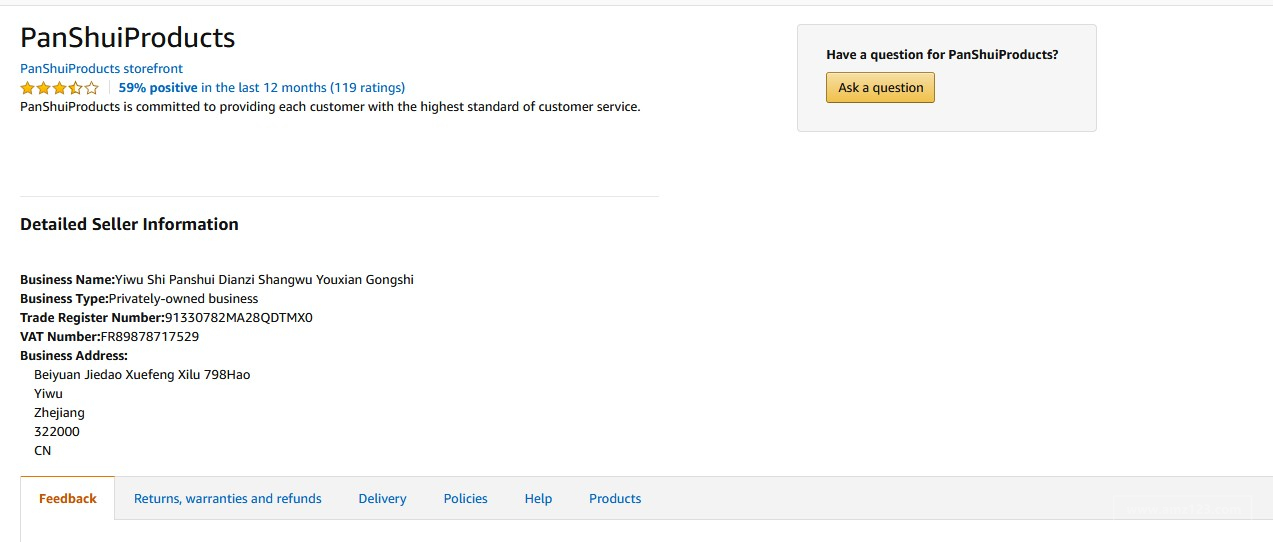Click the postal code 322000
The image size is (1273, 542).
click(56, 432)
